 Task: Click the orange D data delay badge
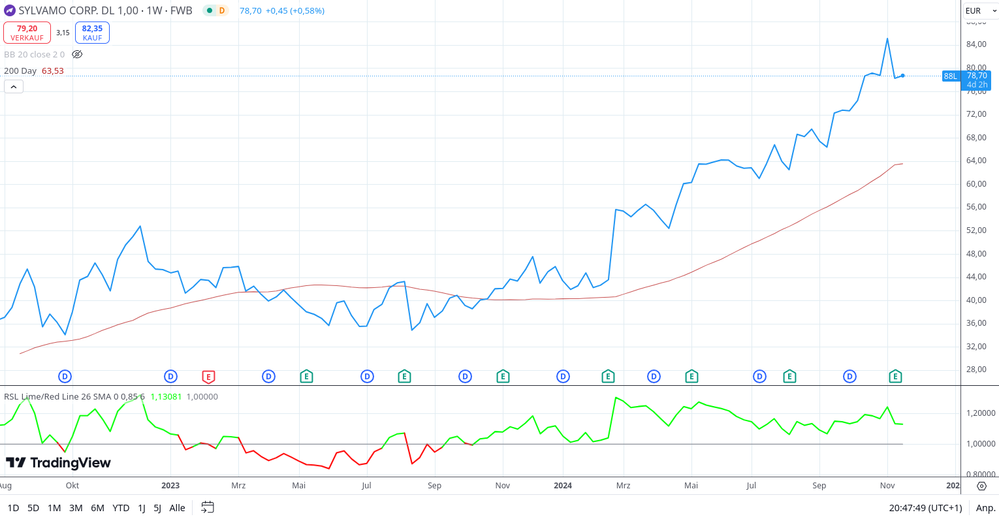click(222, 11)
